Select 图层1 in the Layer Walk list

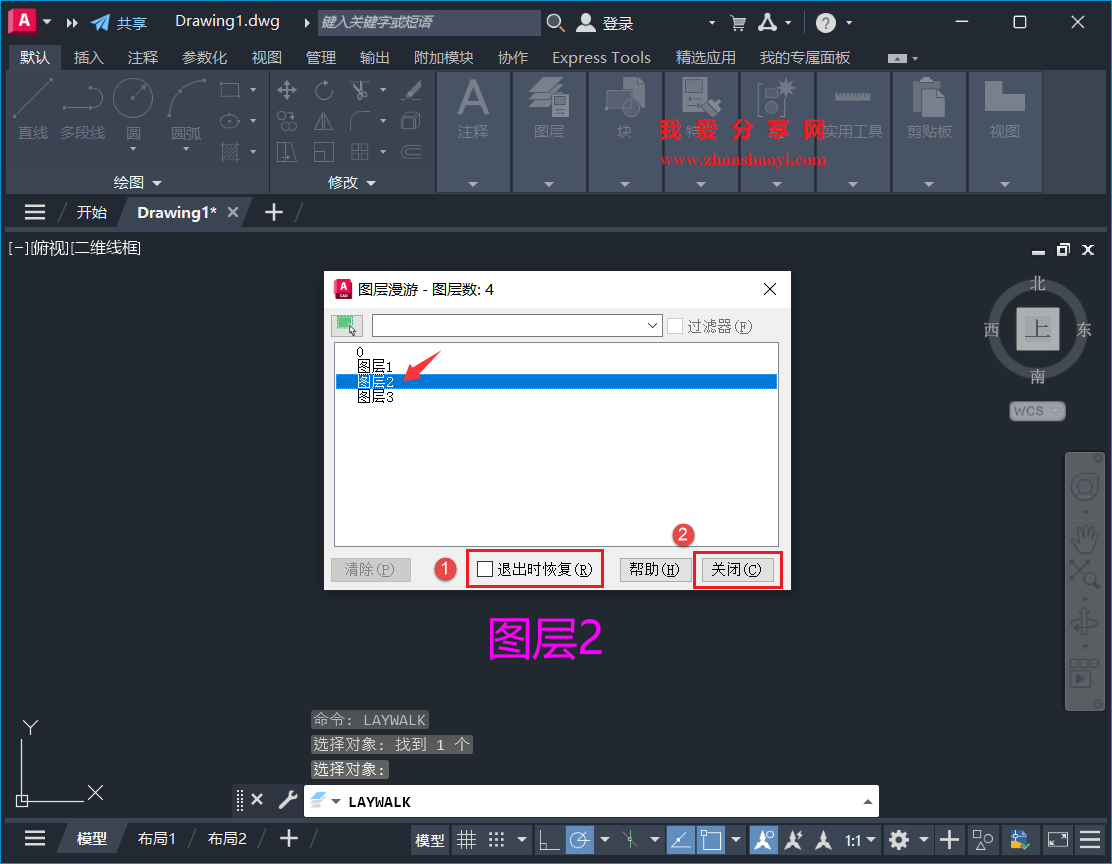(x=376, y=366)
